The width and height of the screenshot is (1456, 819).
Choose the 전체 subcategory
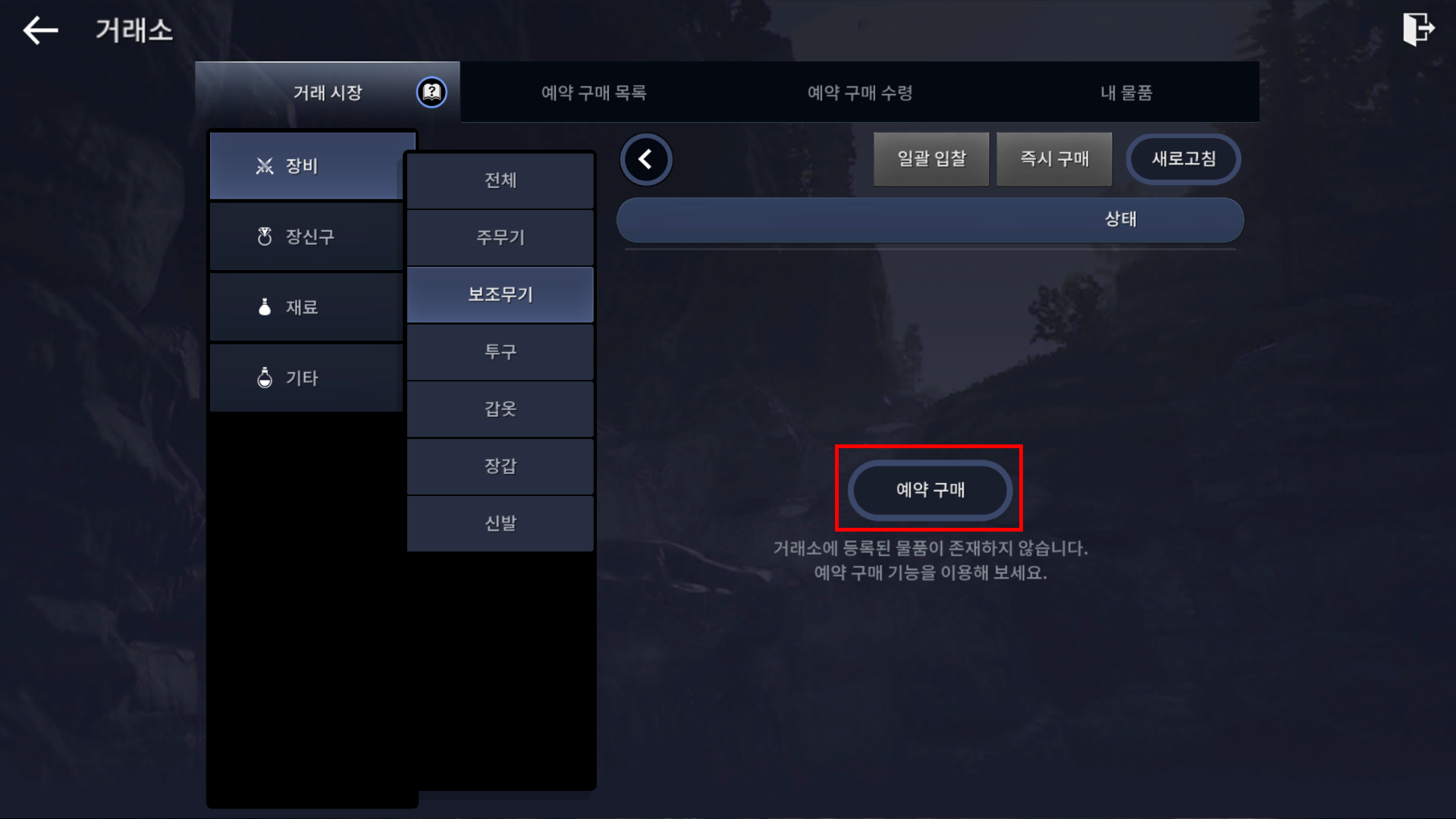coord(500,180)
